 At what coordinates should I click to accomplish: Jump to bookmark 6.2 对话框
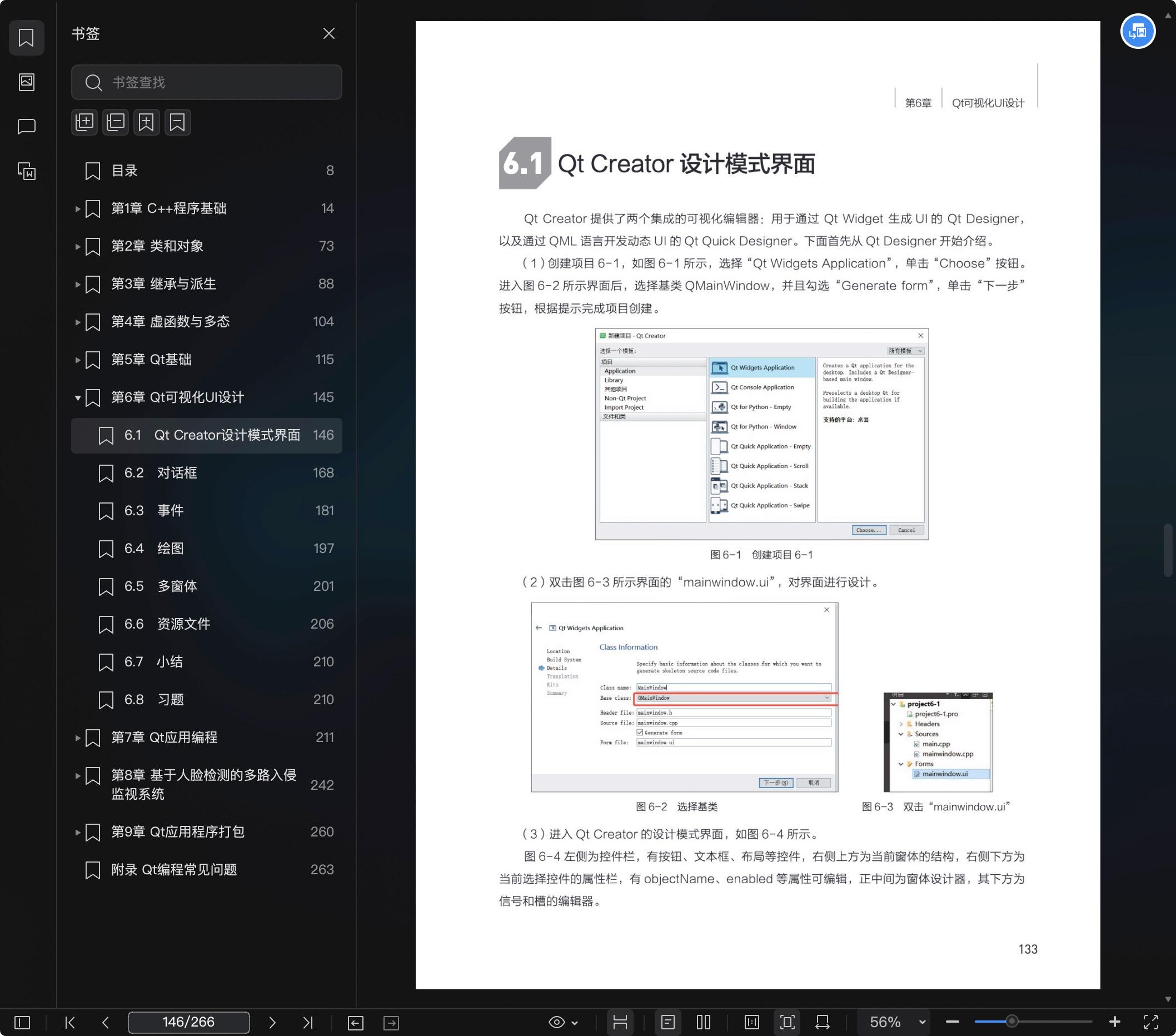tap(207, 474)
